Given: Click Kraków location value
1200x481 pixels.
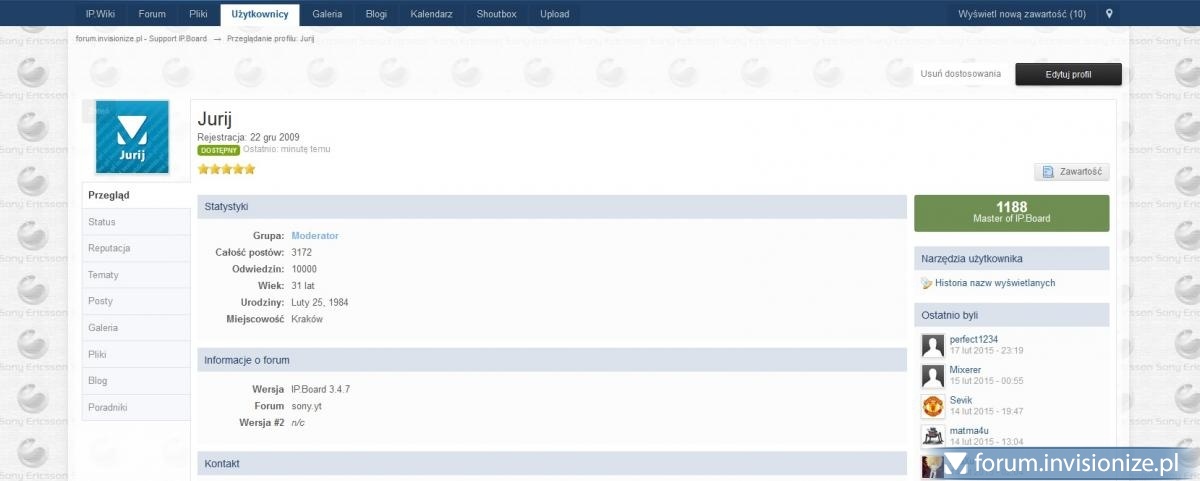Looking at the screenshot, I should 307,319.
